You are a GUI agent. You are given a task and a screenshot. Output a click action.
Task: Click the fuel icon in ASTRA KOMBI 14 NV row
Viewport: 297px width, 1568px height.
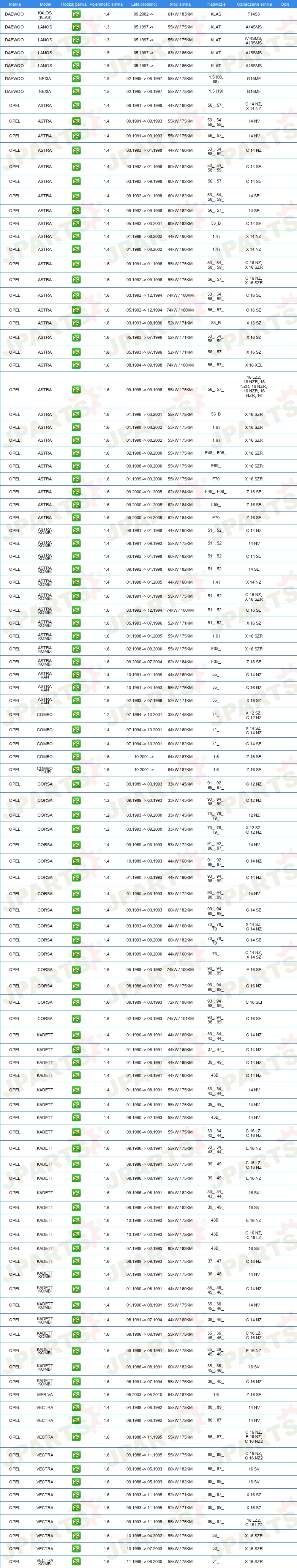[x=76, y=543]
